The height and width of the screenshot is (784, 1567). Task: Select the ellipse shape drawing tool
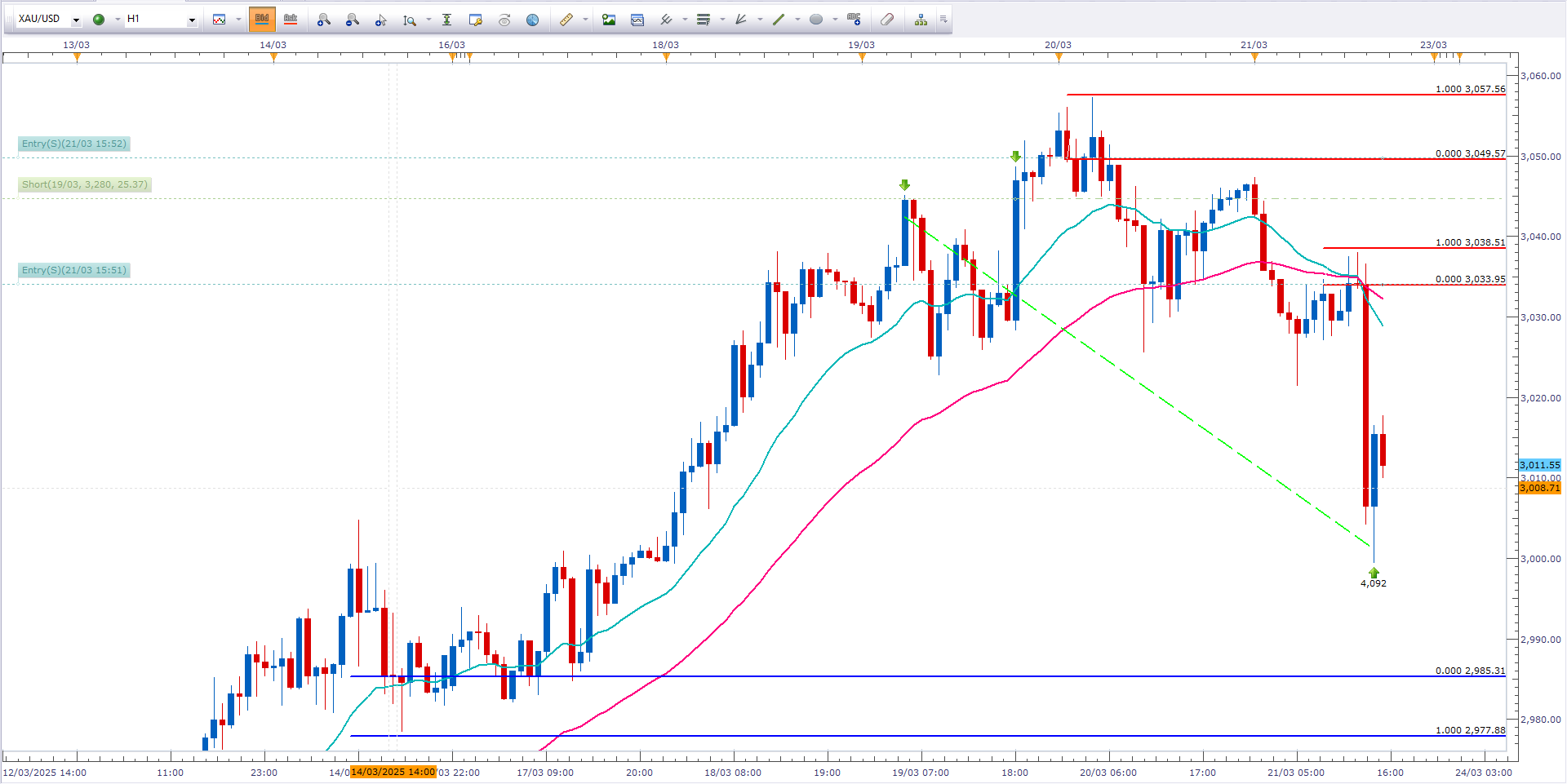[815, 20]
